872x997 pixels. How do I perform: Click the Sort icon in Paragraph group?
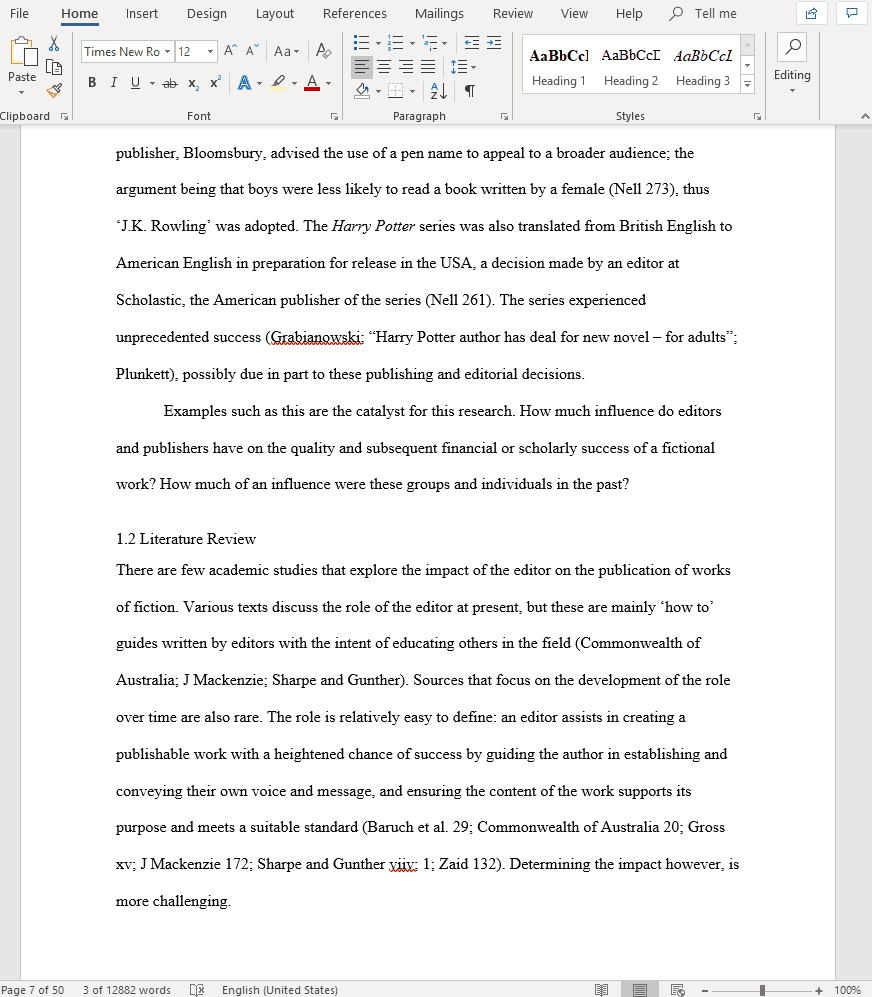438,90
